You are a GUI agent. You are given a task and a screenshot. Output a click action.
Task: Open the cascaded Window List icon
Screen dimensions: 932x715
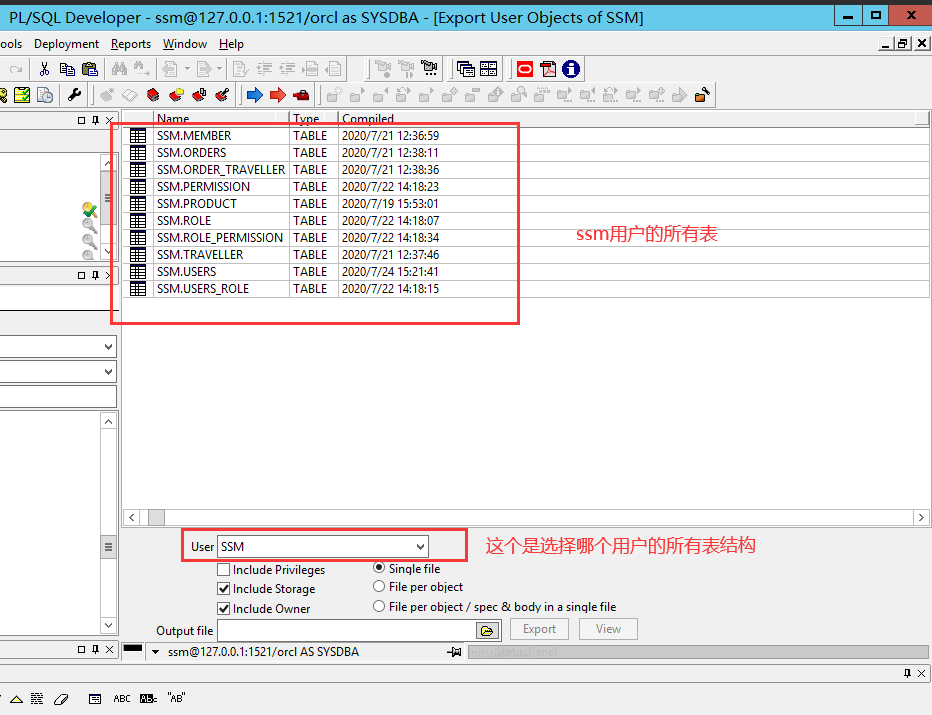point(465,70)
